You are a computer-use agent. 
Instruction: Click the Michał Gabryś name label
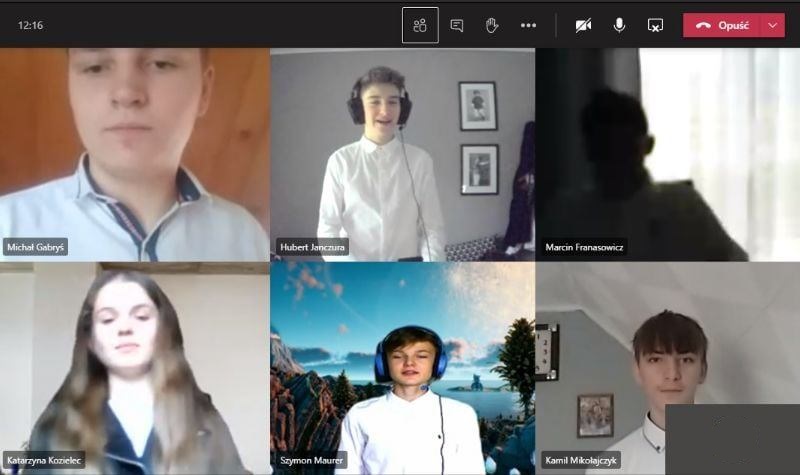click(35, 247)
